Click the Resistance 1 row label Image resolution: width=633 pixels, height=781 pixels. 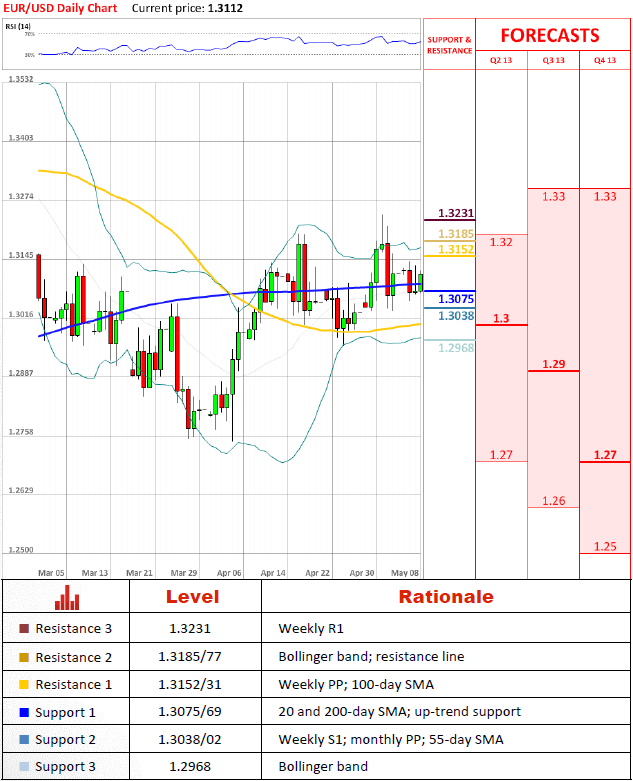coord(74,684)
